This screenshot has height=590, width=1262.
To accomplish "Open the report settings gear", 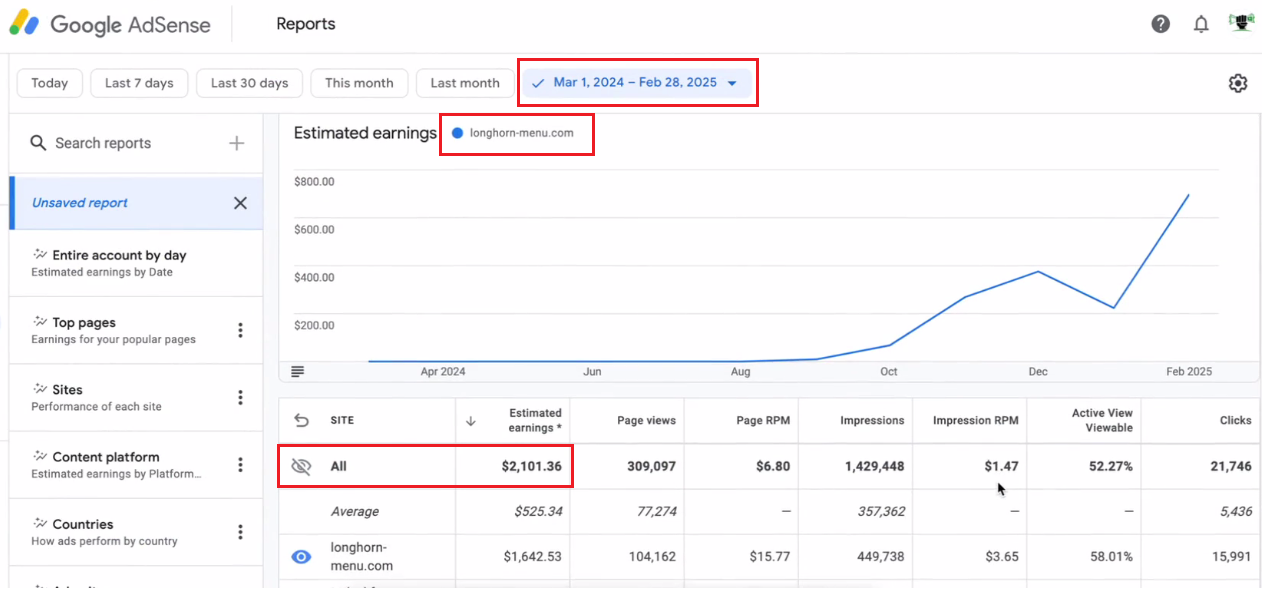I will tap(1238, 83).
